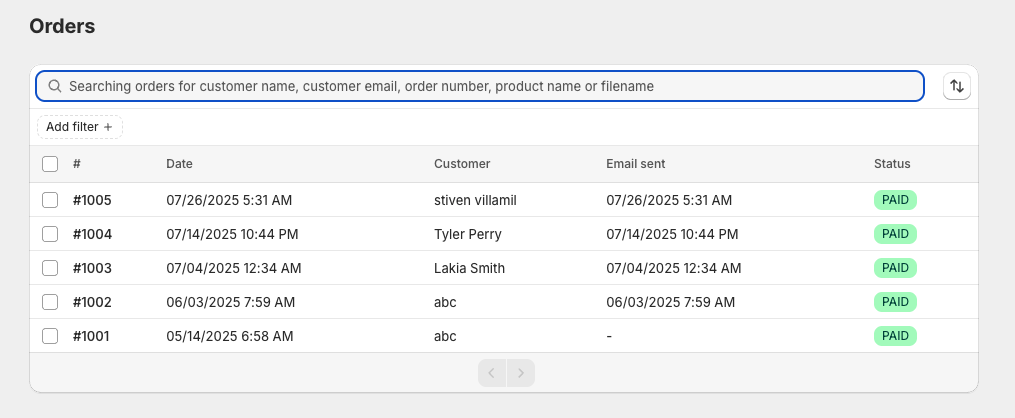Open the Add filter dropdown
The image size is (1015, 418).
tap(80, 127)
